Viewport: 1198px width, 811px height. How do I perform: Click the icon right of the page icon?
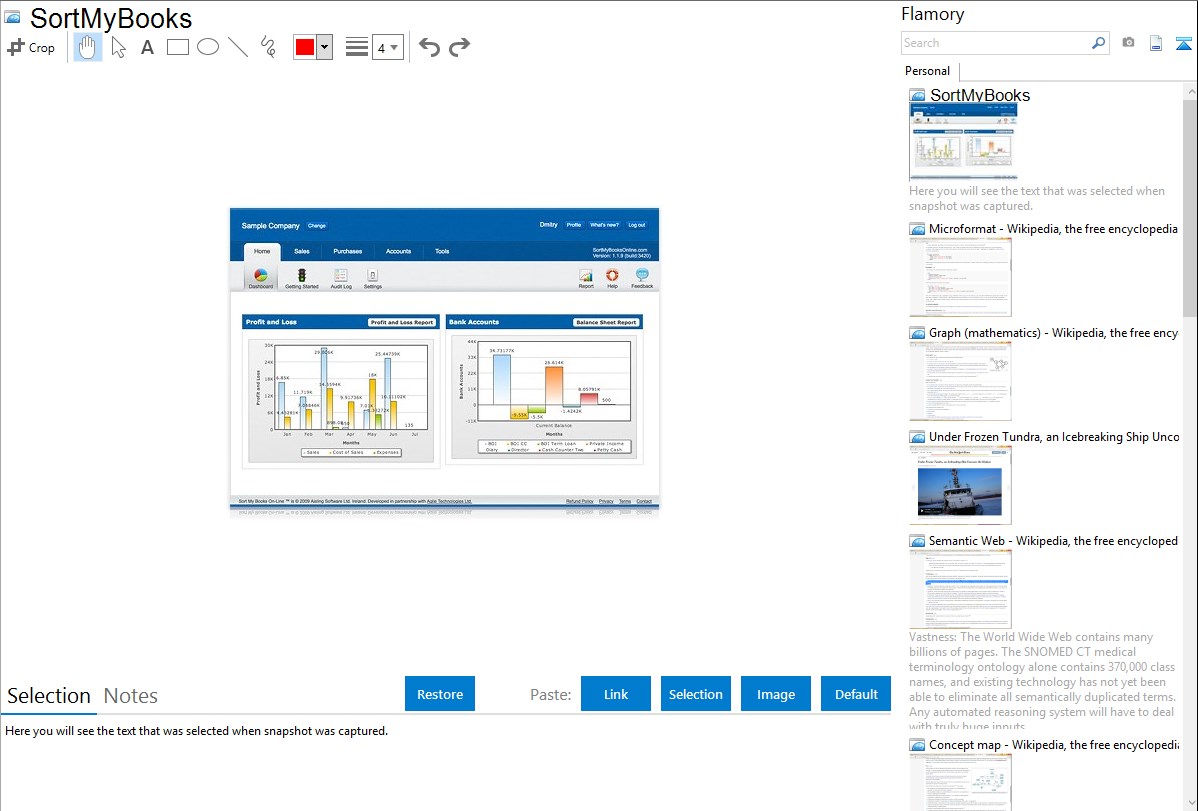1183,43
